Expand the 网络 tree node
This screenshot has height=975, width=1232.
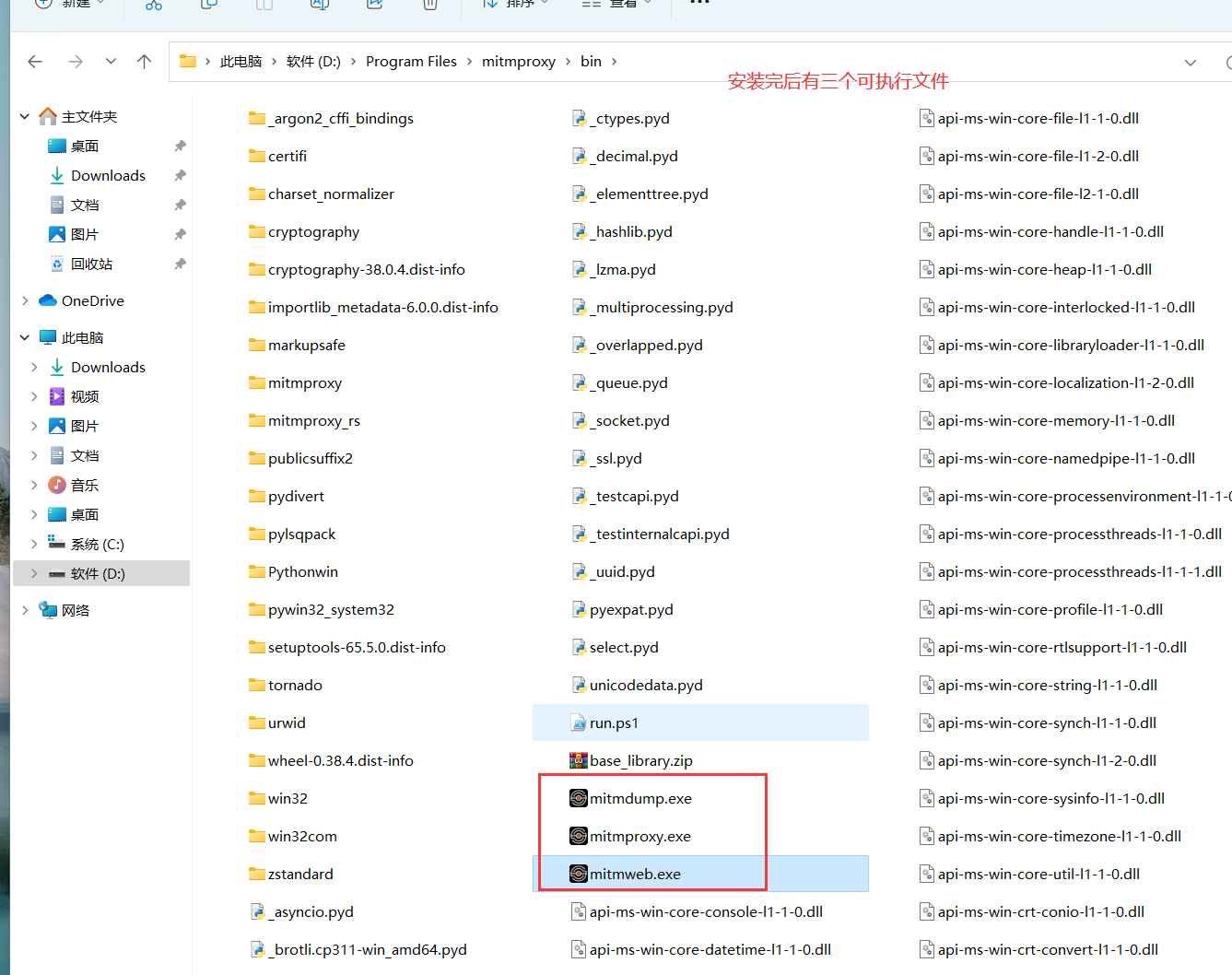tap(25, 610)
